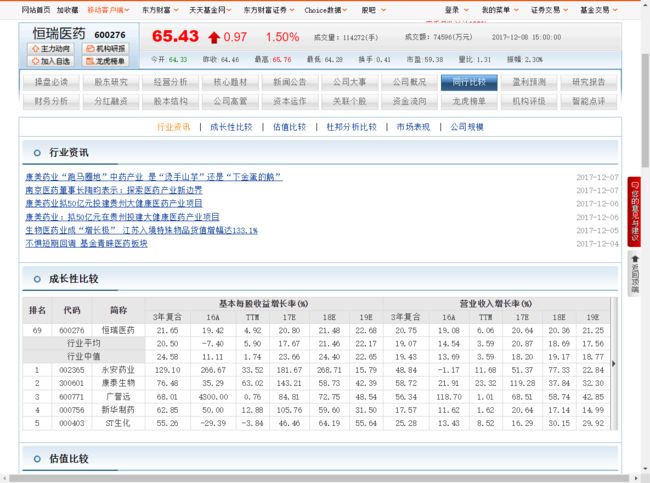Open news 康美药业拟50亿元投建贵州大健康医药产业项目
The width and height of the screenshot is (650, 483).
pyautogui.click(x=114, y=203)
